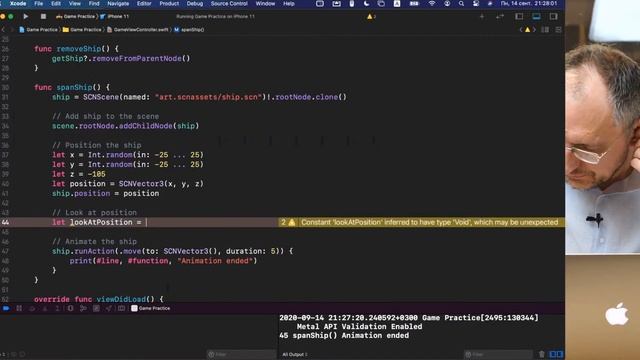The image size is (640, 360).
Task: Click line number 44 in gutter
Action: 5,222
